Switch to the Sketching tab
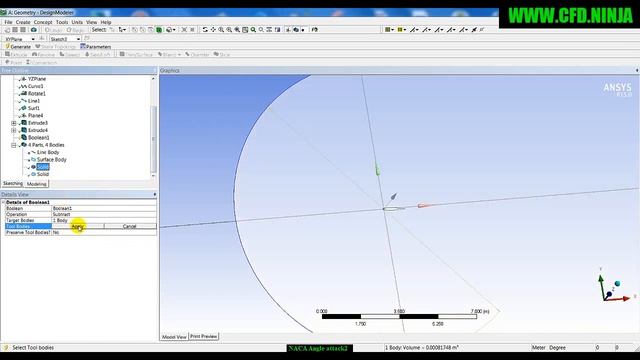640x360 pixels. 13,184
